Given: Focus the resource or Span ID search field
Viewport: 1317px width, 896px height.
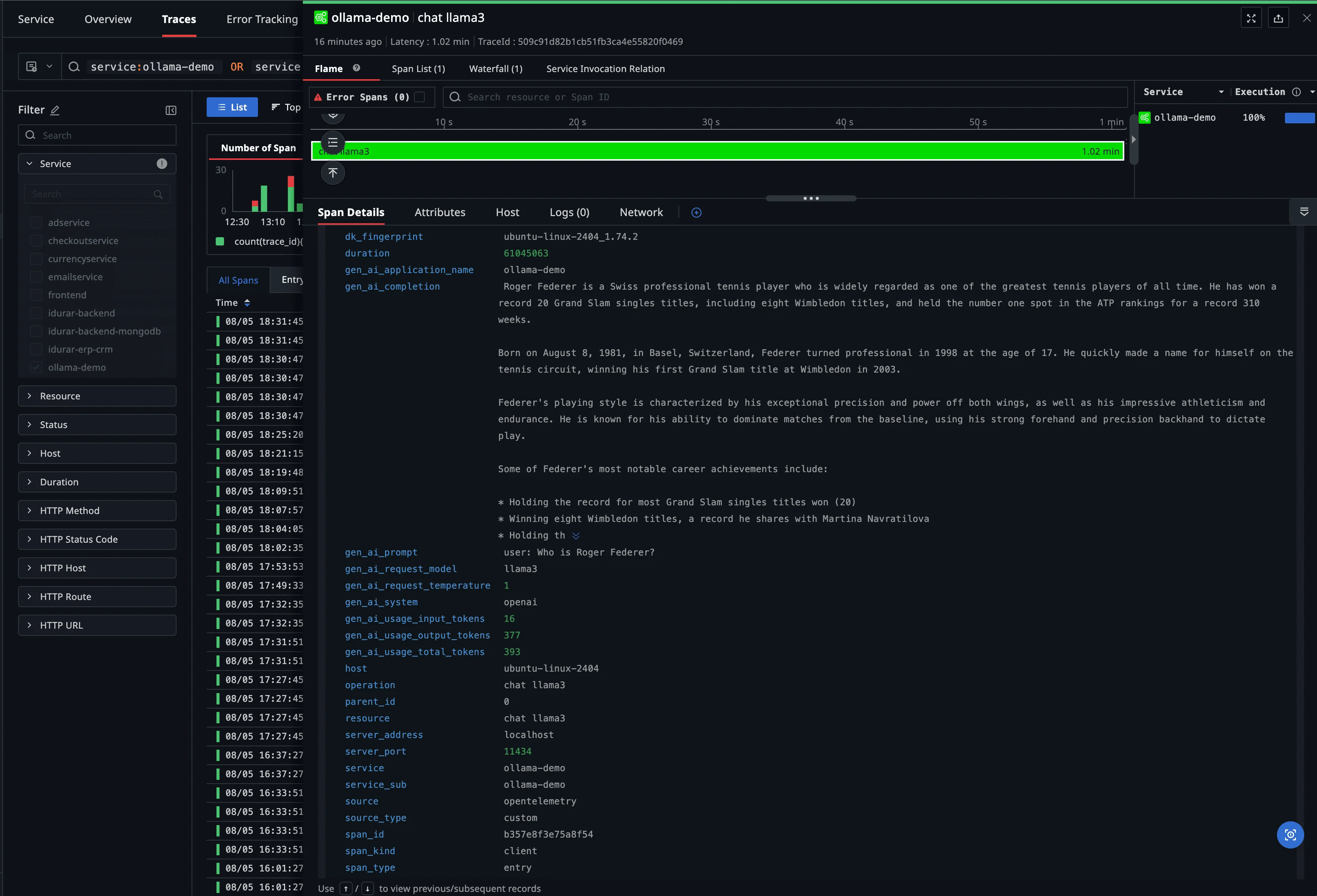Looking at the screenshot, I should tap(785, 97).
